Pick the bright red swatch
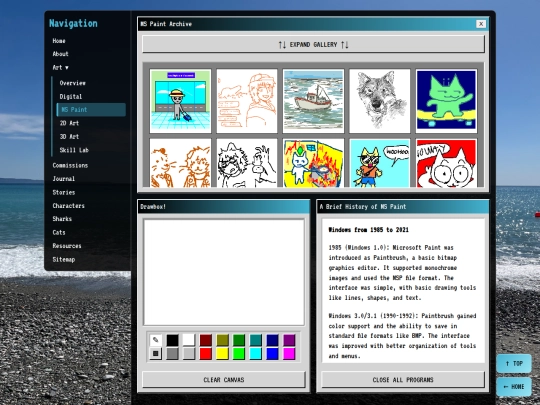 pos(206,353)
